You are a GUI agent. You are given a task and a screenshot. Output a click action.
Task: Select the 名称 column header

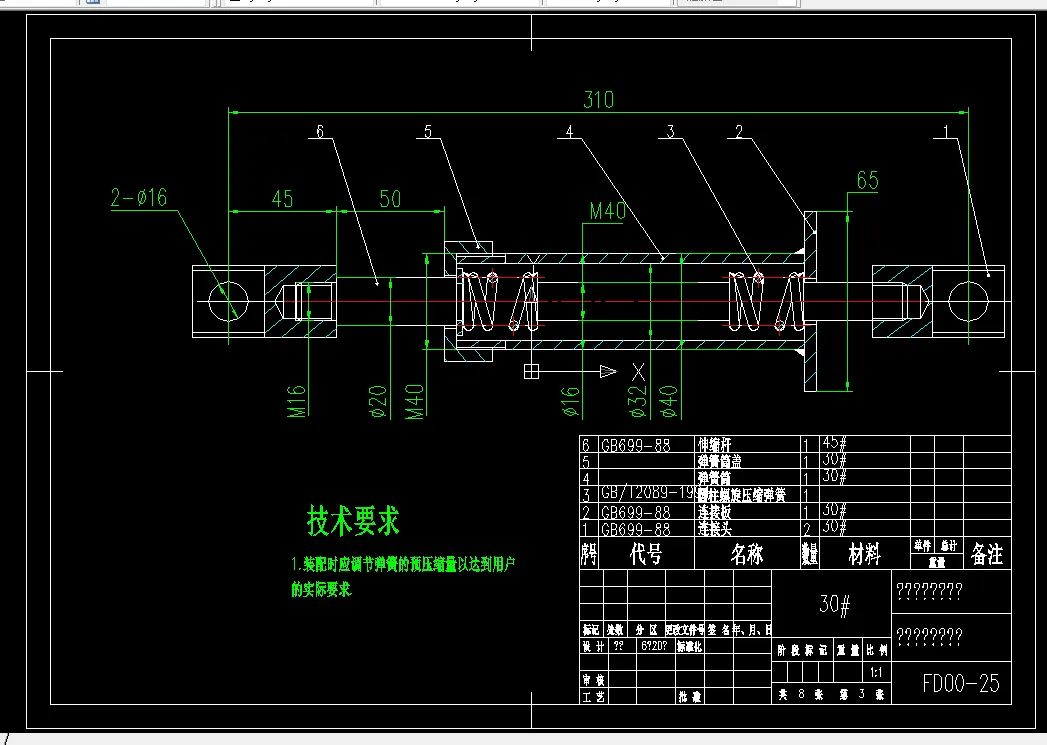[747, 554]
